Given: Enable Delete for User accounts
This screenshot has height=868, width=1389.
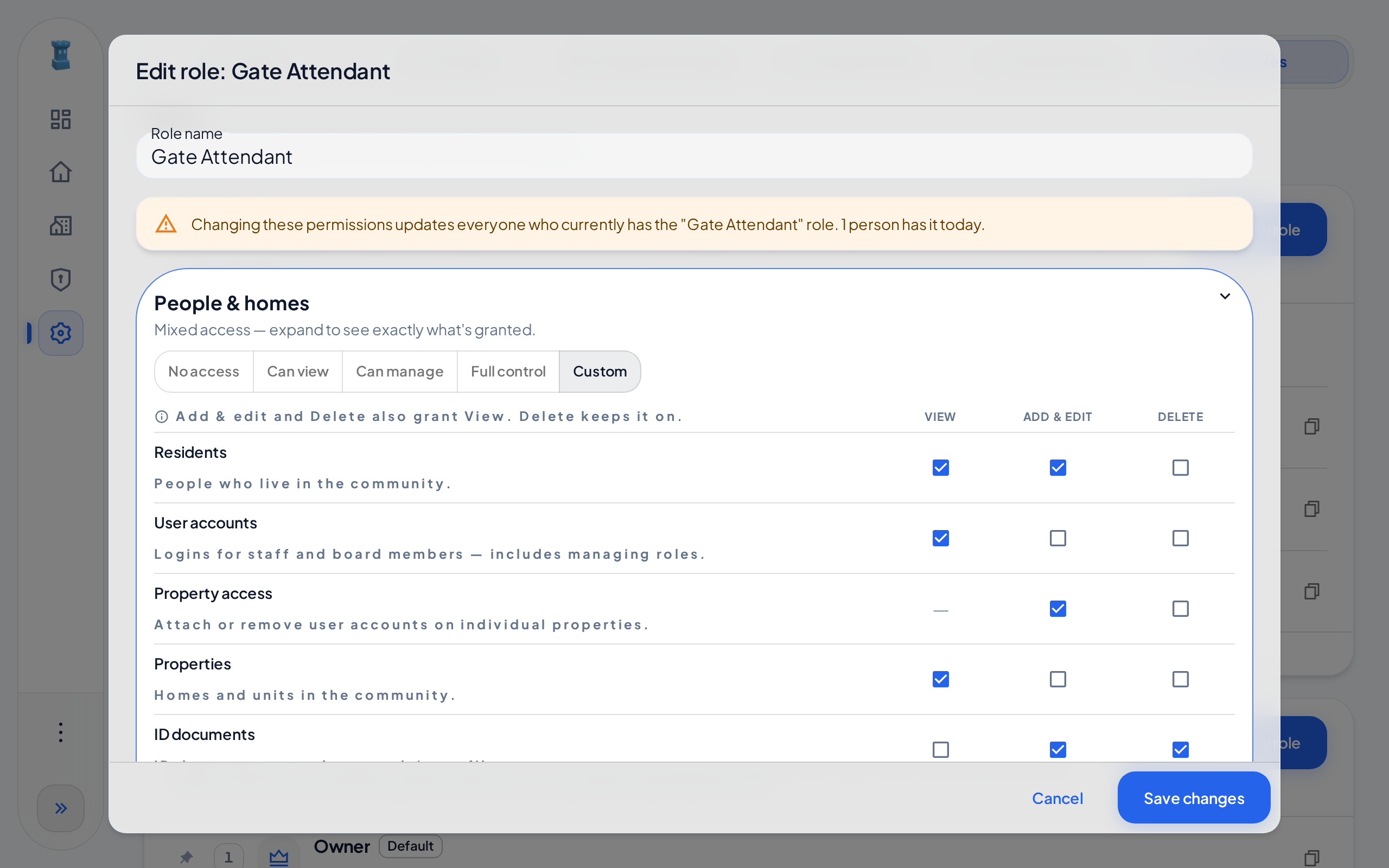Looking at the screenshot, I should tap(1181, 539).
